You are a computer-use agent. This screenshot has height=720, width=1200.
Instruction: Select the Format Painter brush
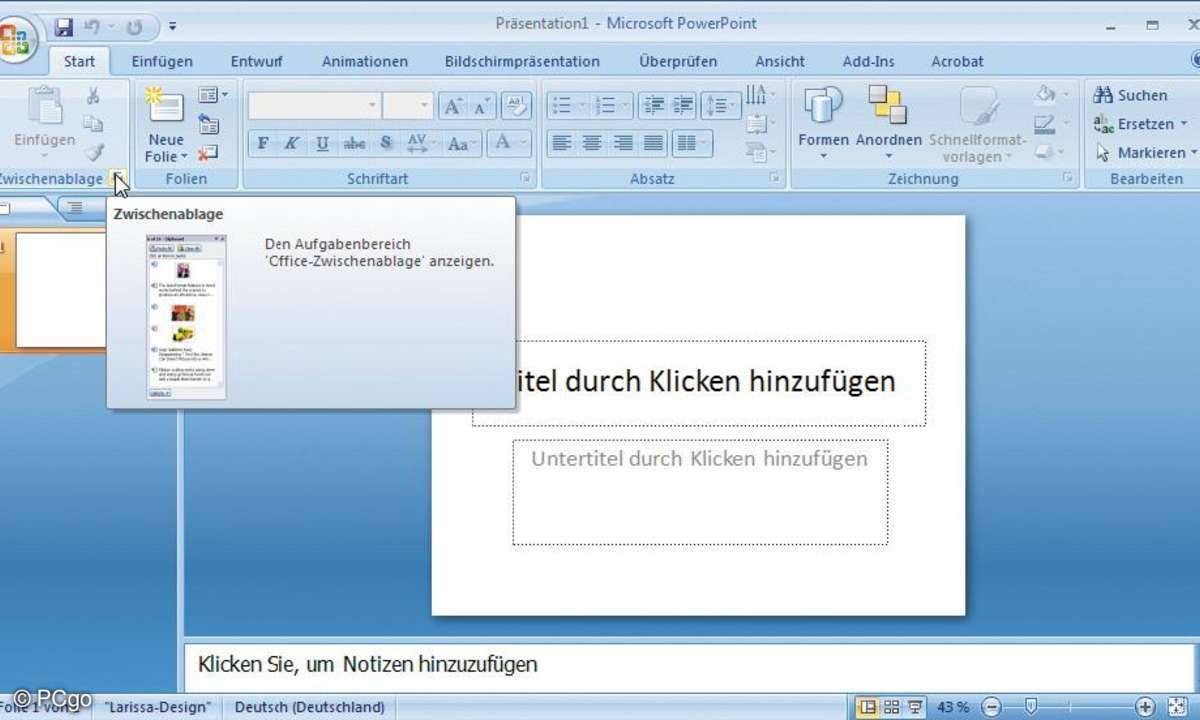pos(93,152)
